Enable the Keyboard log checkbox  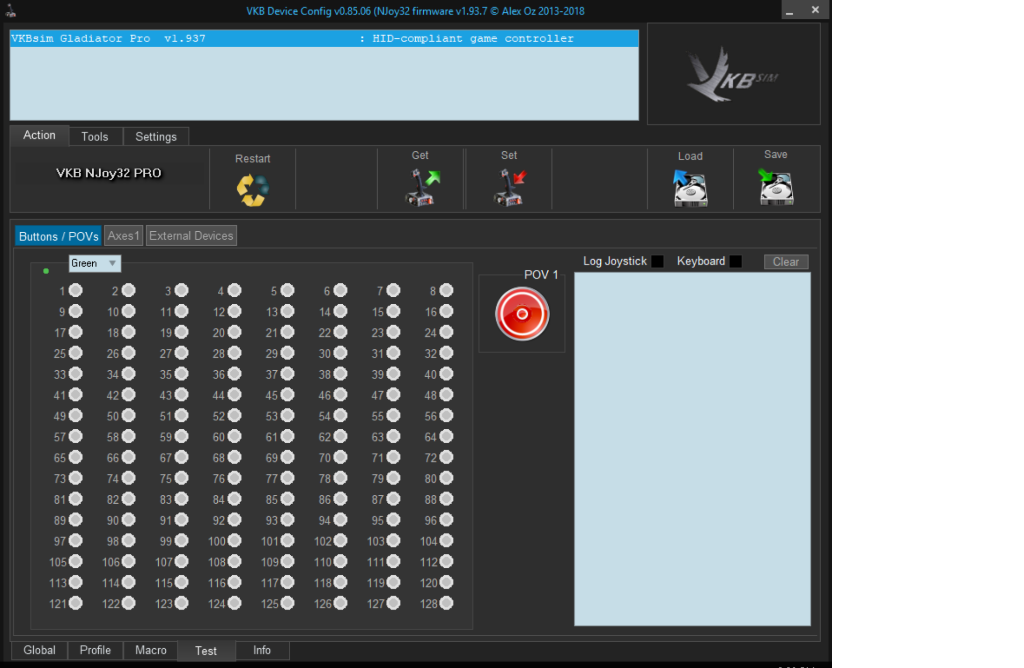pyautogui.click(x=735, y=262)
